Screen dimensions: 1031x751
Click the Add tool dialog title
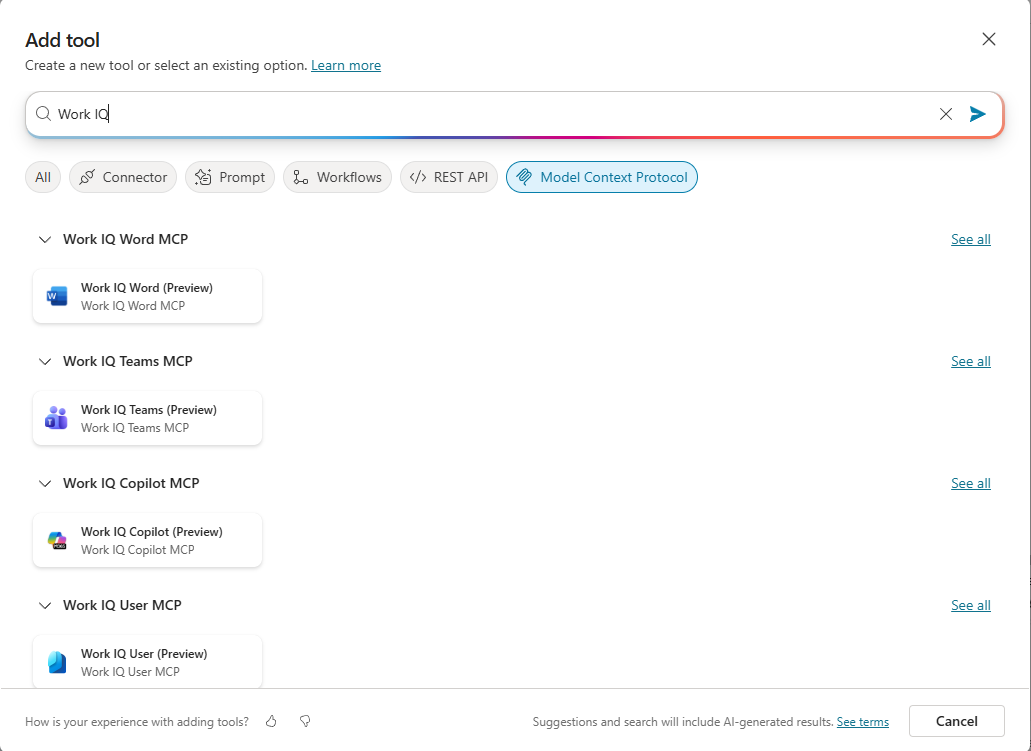point(62,40)
